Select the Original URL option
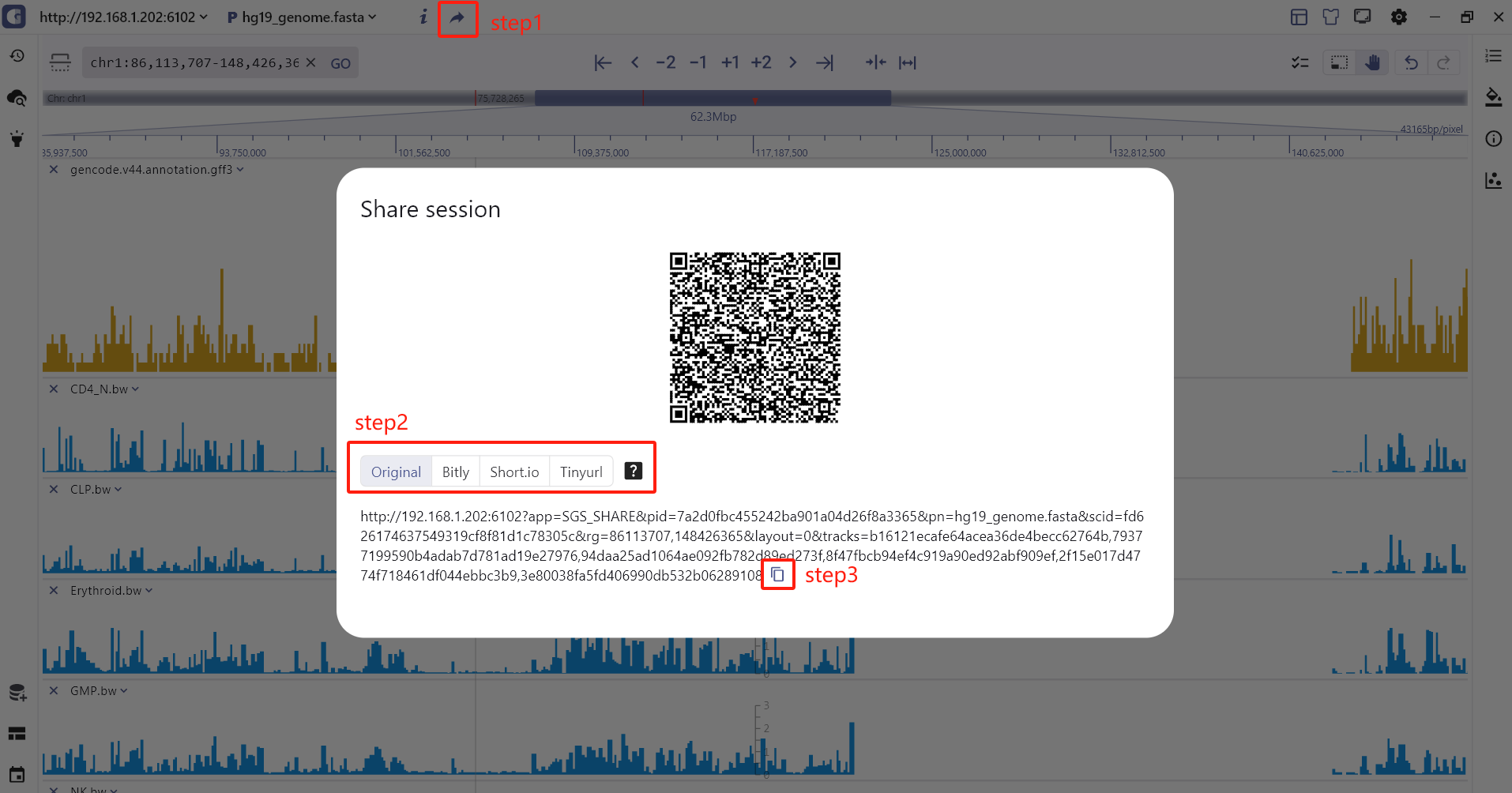This screenshot has height=793, width=1512. (x=397, y=472)
